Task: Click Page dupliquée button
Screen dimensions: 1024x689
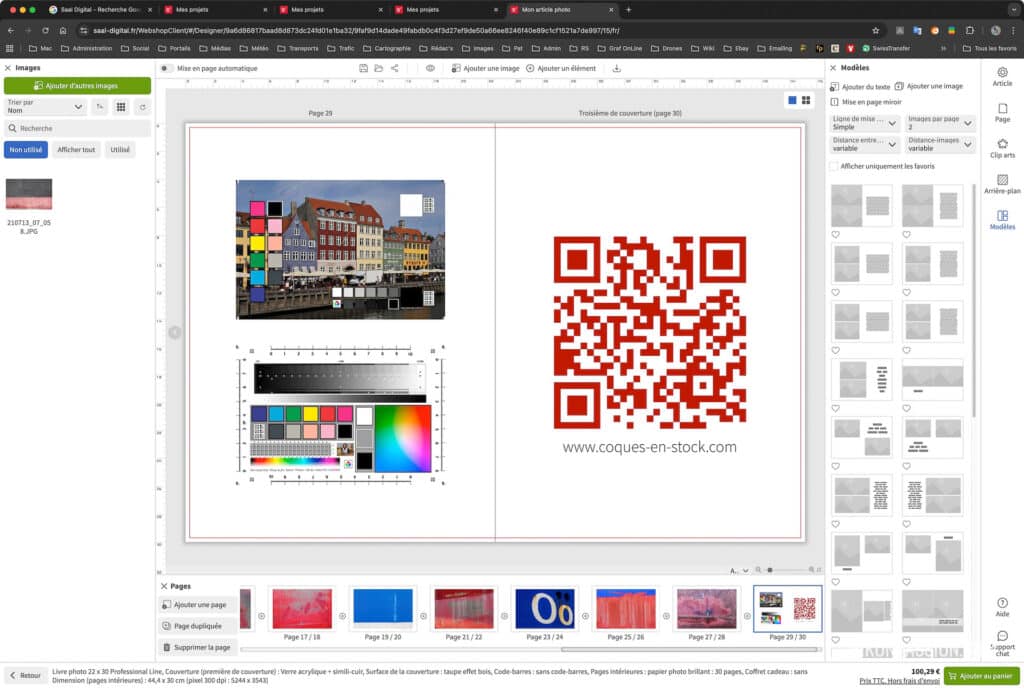Action: (x=198, y=626)
